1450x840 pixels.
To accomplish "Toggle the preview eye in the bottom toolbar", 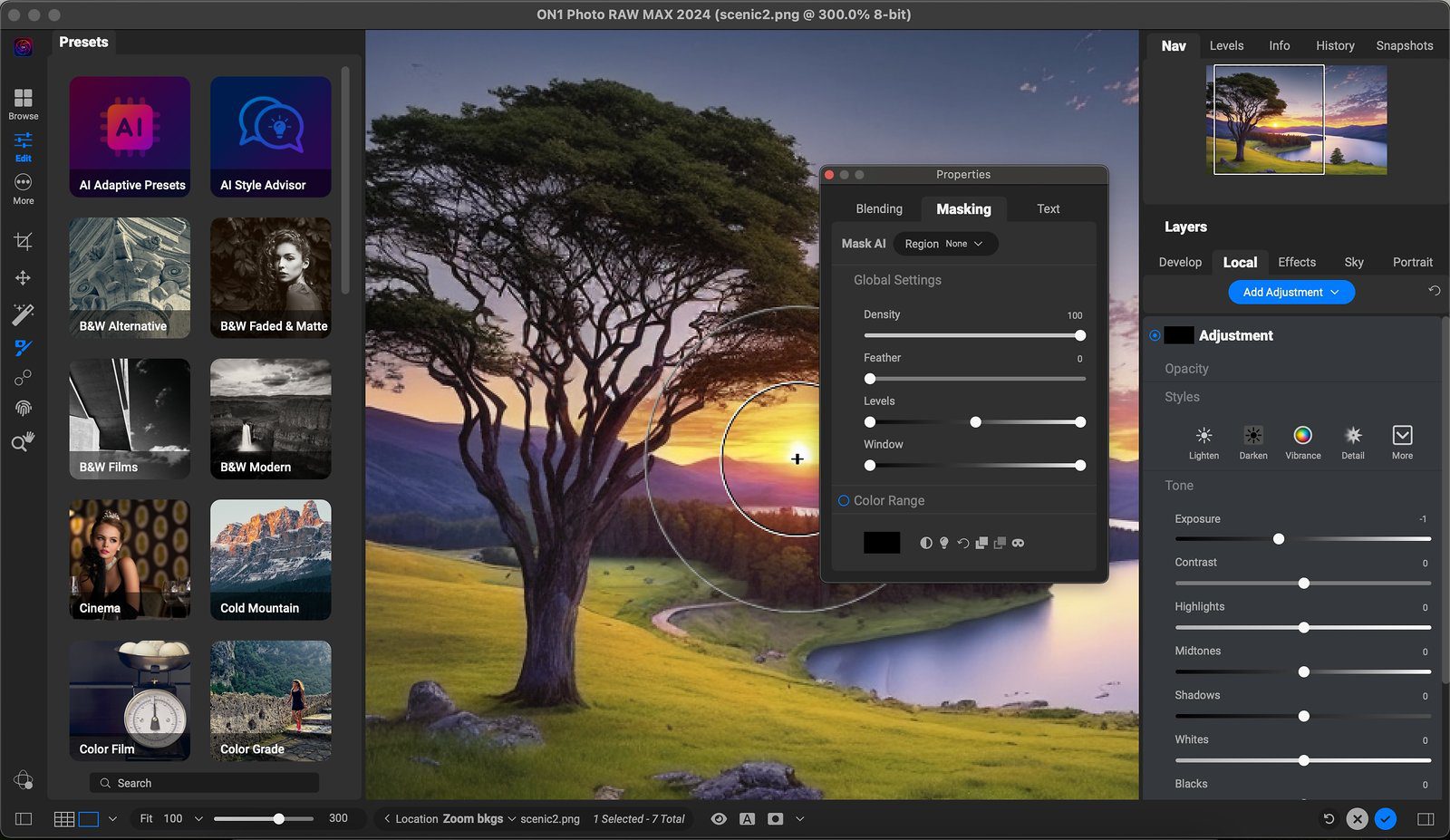I will click(719, 818).
